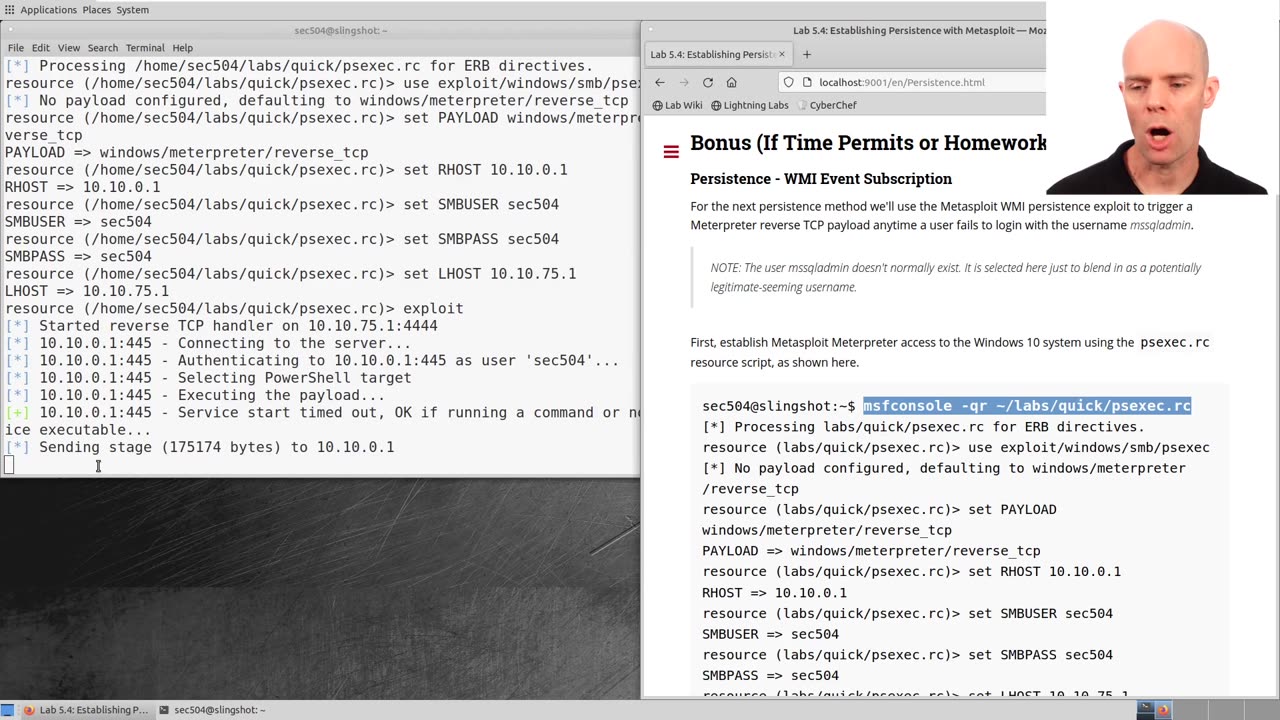Open the terminal Search menu
Screen dimensions: 1280x720
102,47
